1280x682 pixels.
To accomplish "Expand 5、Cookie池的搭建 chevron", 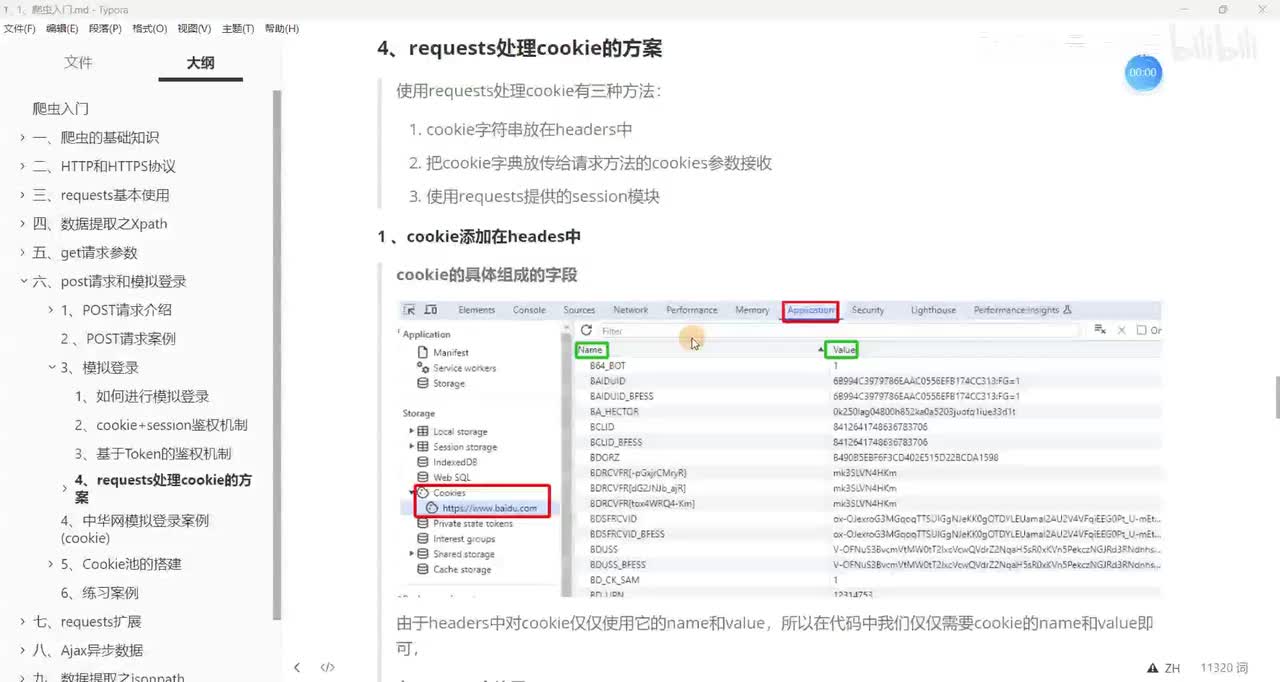I will (x=51, y=564).
